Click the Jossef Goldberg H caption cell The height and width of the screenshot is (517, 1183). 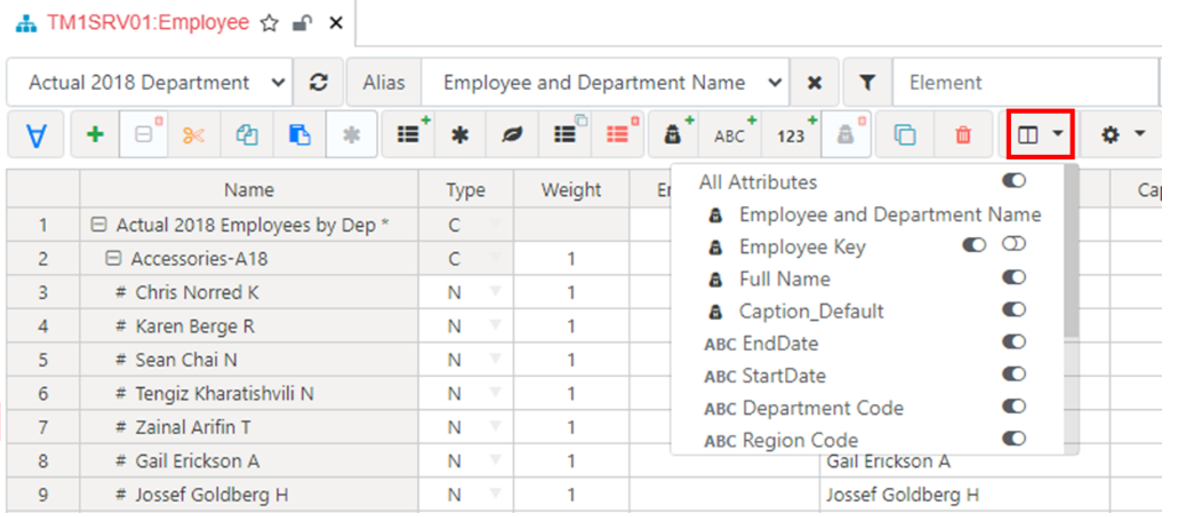[x=963, y=495]
